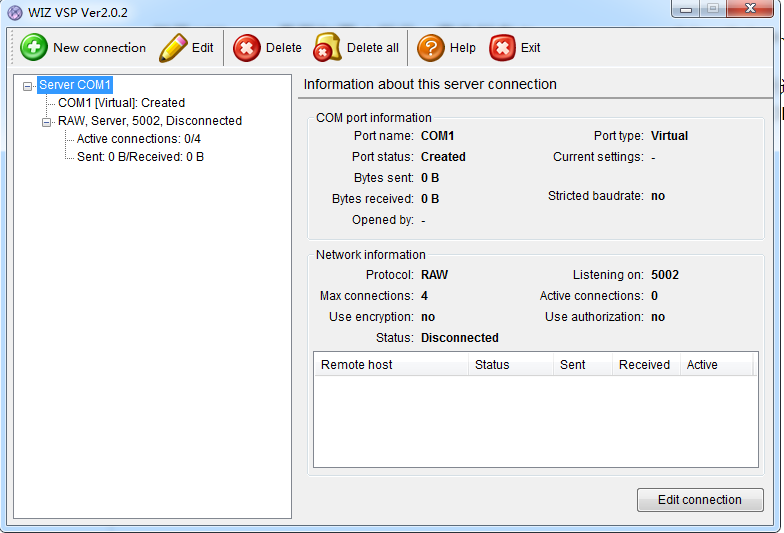Click the green New connection plus icon

pos(34,48)
